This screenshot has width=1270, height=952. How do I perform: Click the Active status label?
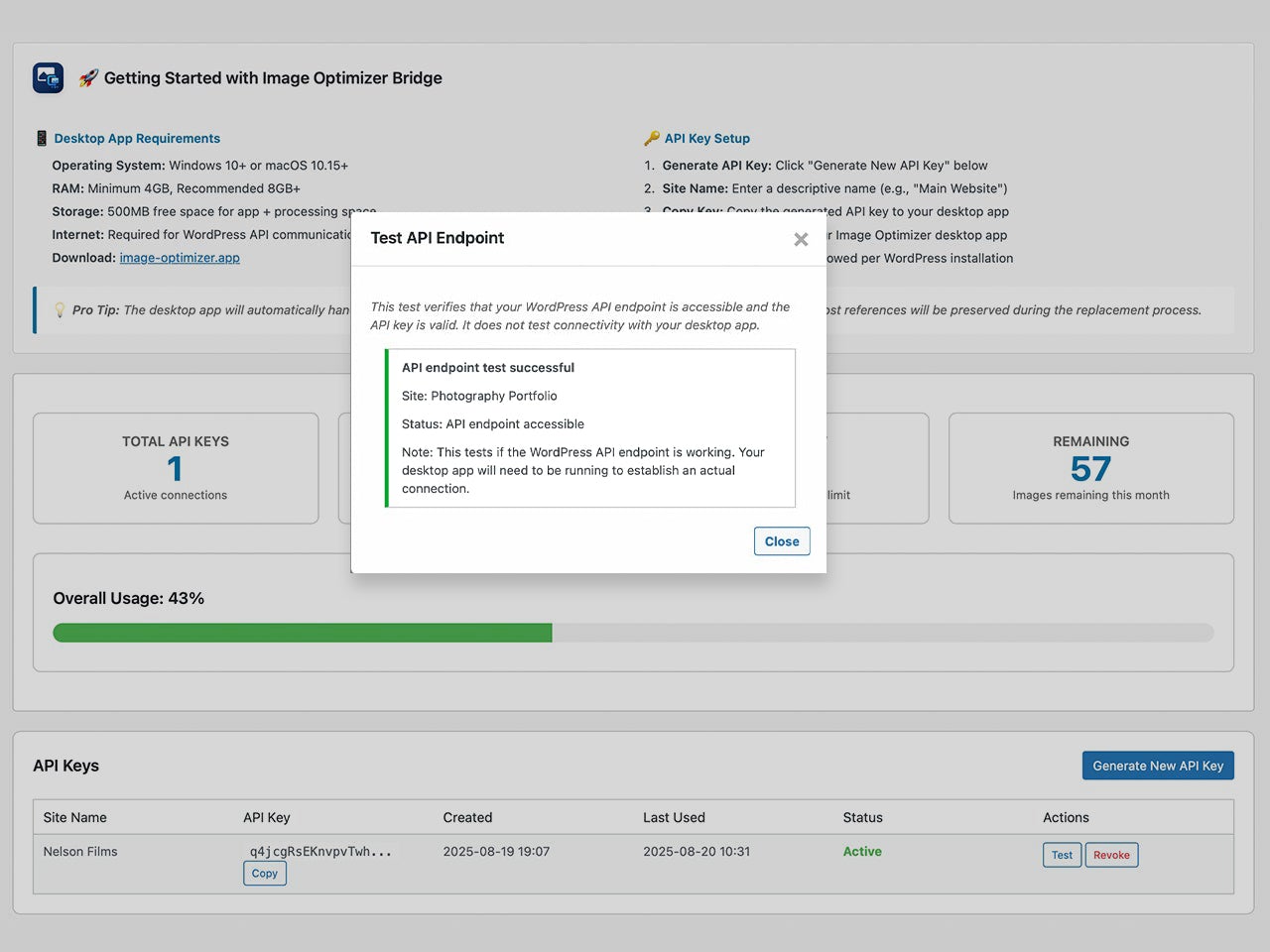[x=862, y=851]
